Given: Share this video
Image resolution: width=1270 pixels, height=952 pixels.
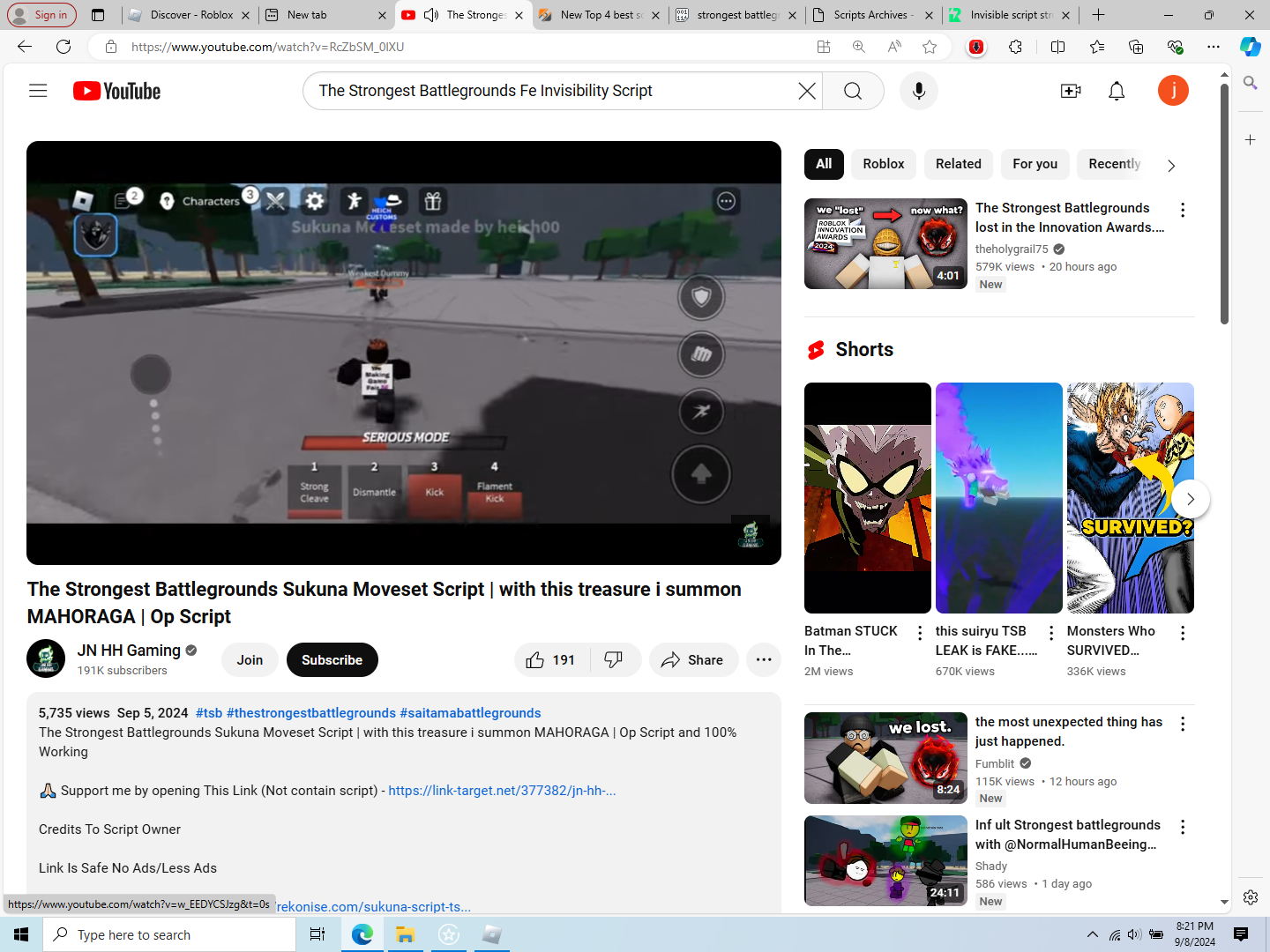Looking at the screenshot, I should (693, 660).
